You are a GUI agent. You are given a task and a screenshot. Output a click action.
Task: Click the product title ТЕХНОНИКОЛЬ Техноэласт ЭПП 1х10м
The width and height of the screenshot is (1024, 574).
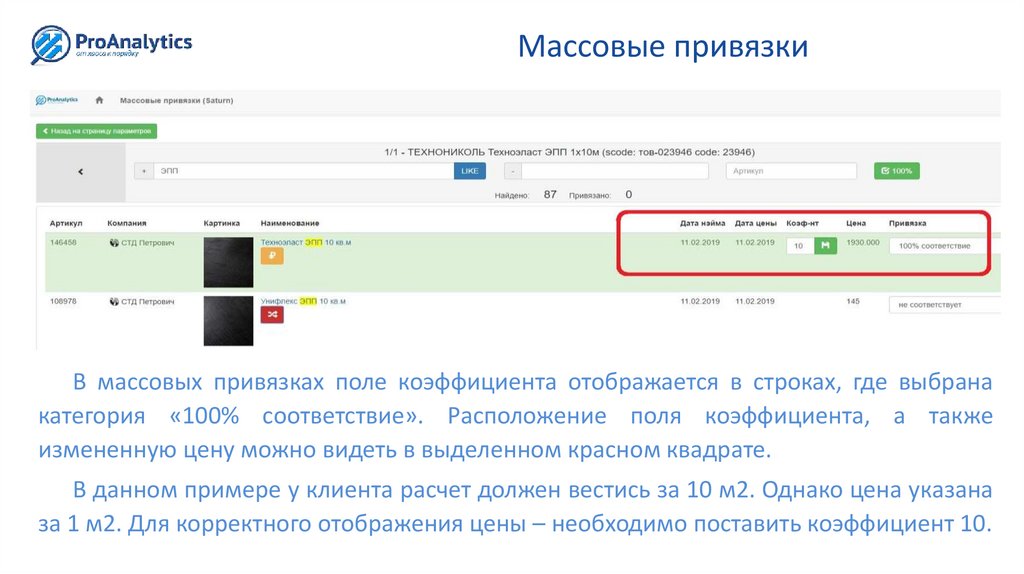click(569, 152)
